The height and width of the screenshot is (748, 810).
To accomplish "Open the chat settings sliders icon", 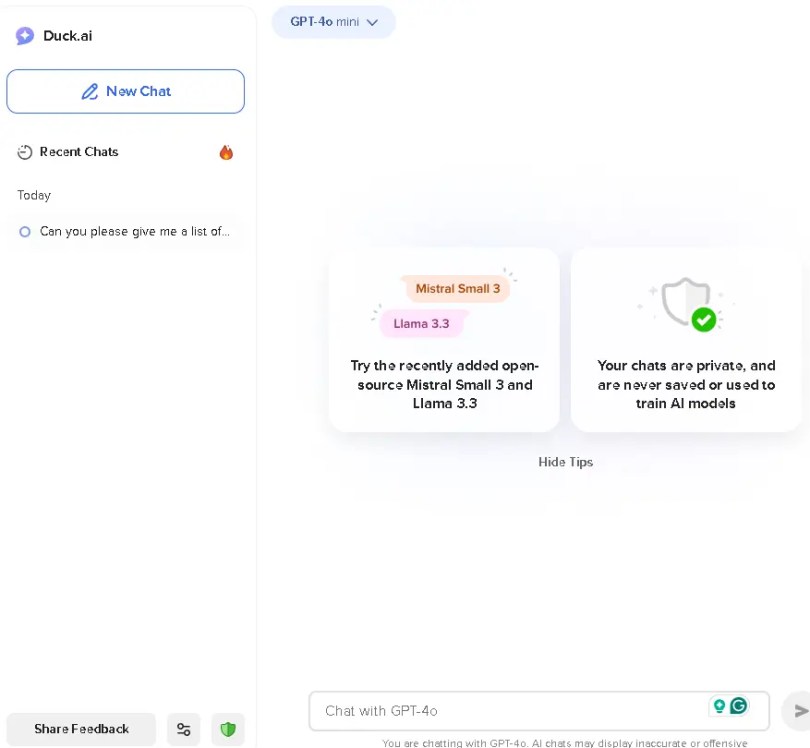I will (x=183, y=729).
